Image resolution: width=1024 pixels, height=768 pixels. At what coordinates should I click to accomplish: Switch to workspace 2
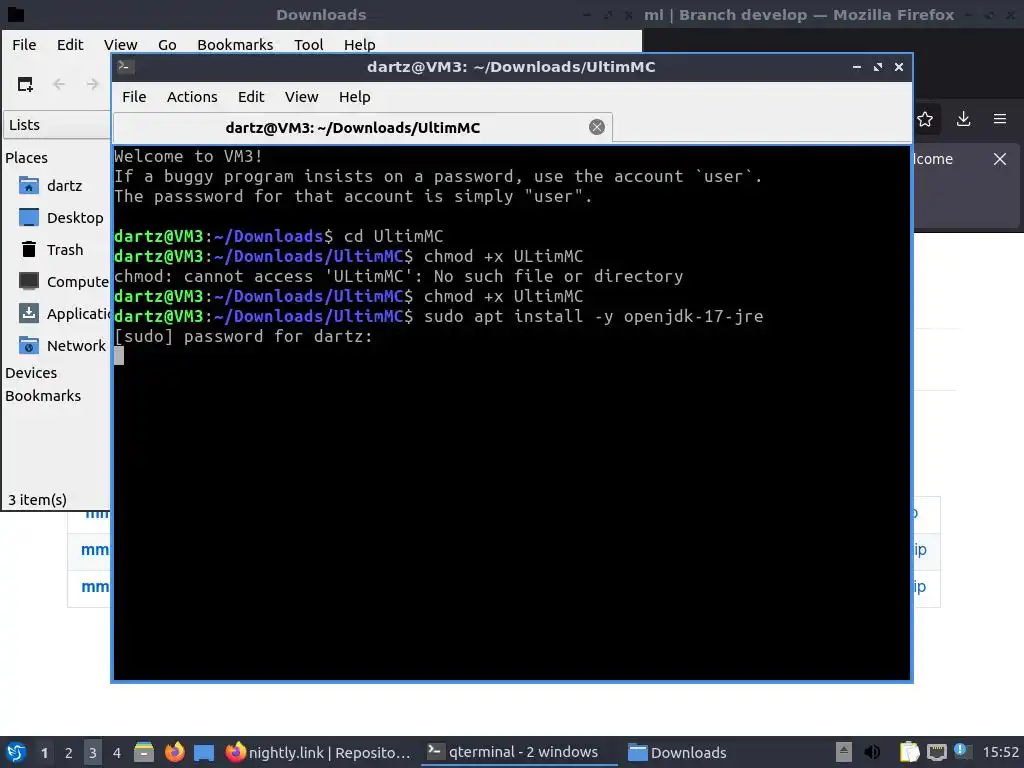(68, 752)
